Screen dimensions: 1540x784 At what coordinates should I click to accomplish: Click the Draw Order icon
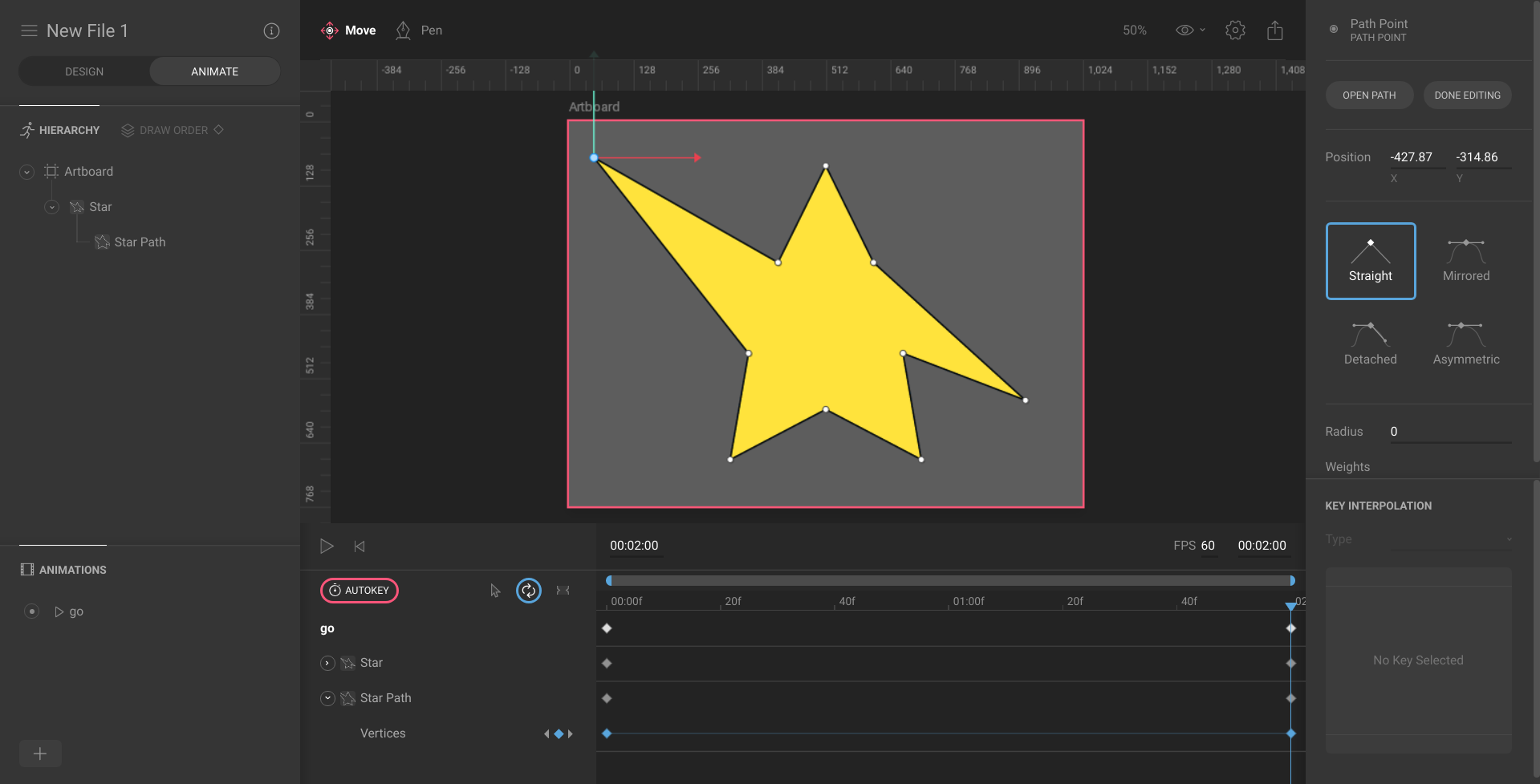coord(127,130)
